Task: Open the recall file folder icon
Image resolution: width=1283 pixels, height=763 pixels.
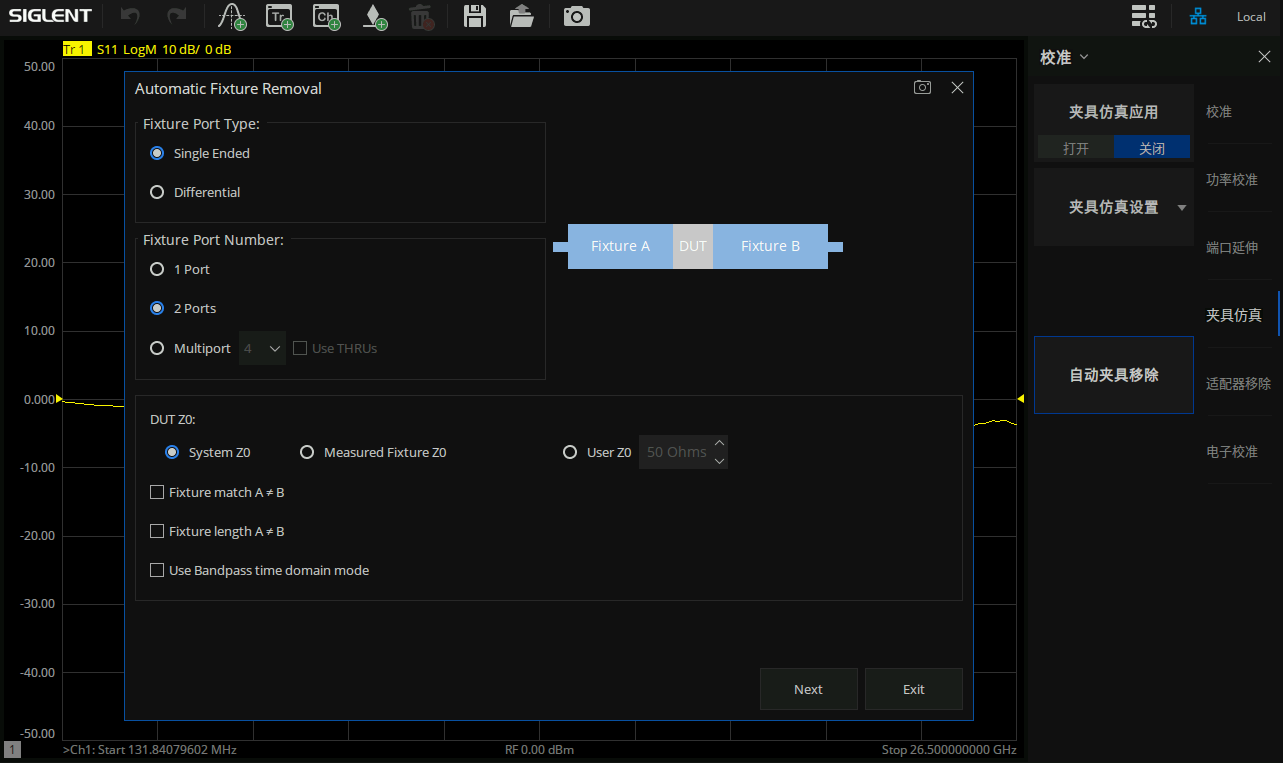Action: click(x=521, y=16)
